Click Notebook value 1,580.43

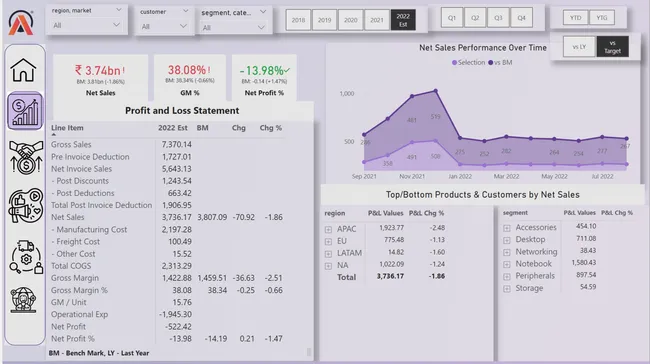583,262
